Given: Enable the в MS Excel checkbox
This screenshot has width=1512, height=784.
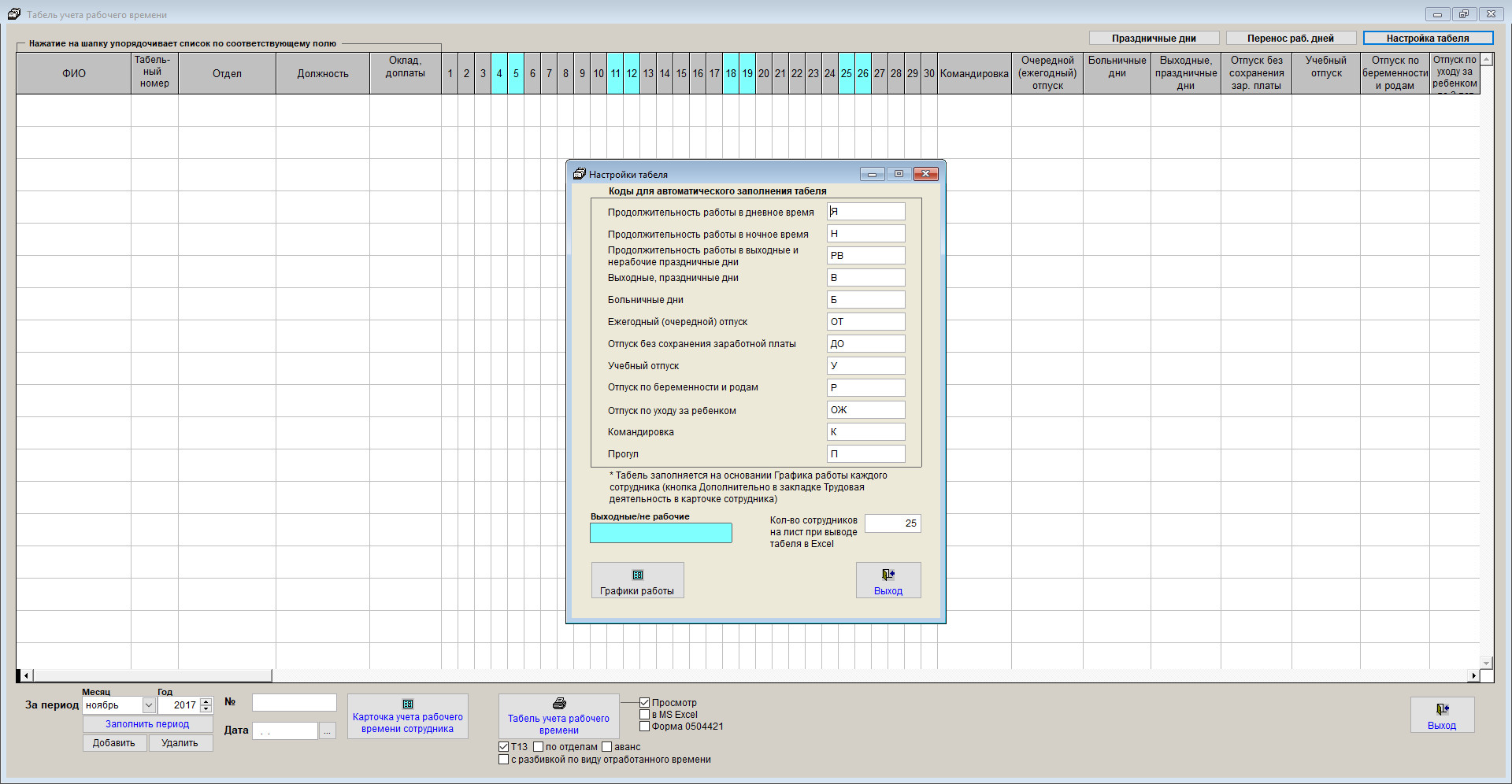Looking at the screenshot, I should pos(645,715).
